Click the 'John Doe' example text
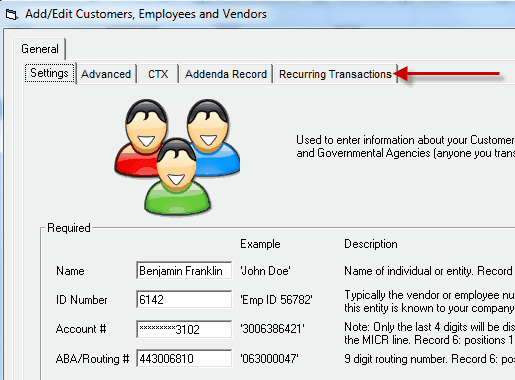Screen dimensions: 515x380 265,271
